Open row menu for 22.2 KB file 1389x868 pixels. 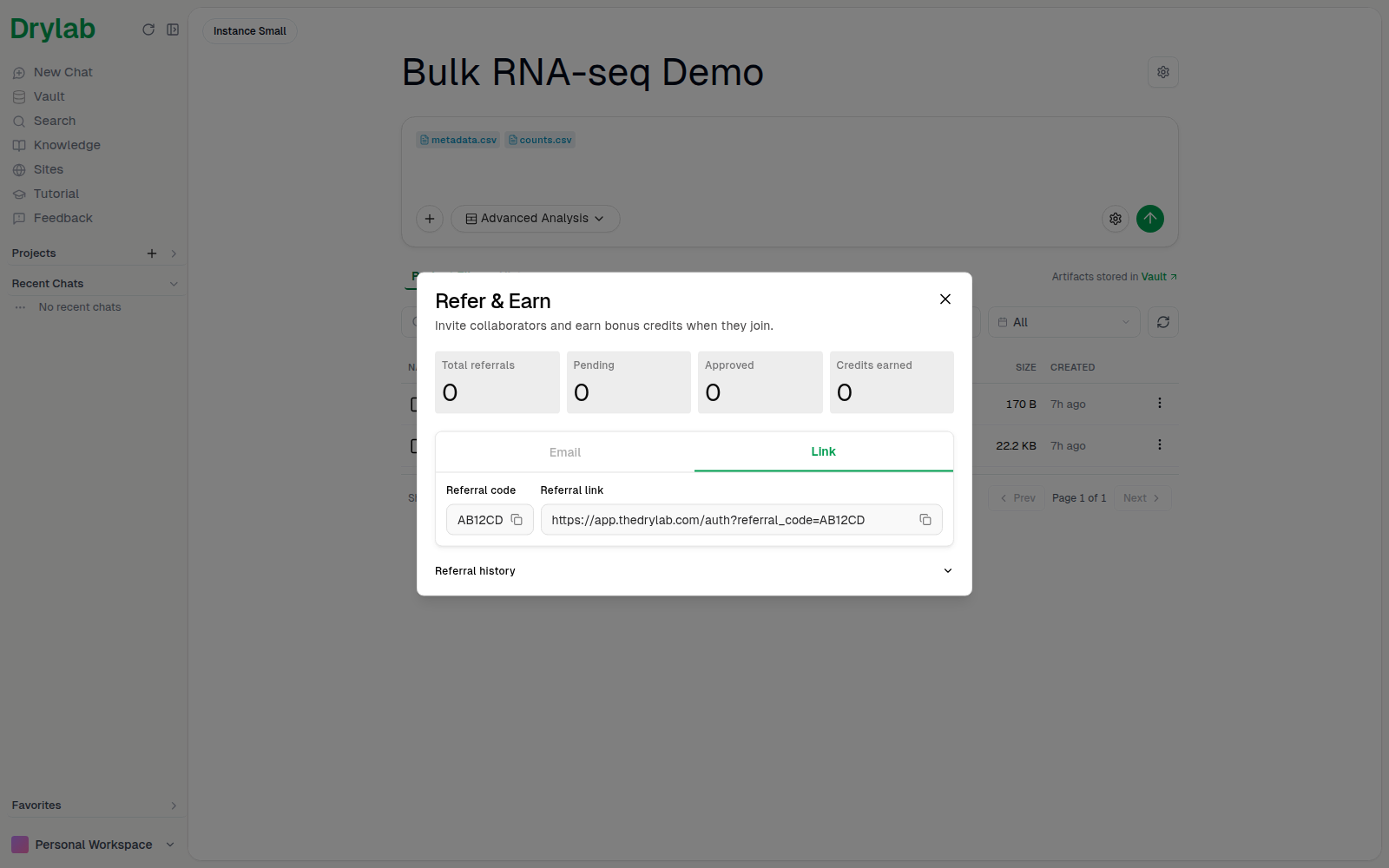[1159, 444]
